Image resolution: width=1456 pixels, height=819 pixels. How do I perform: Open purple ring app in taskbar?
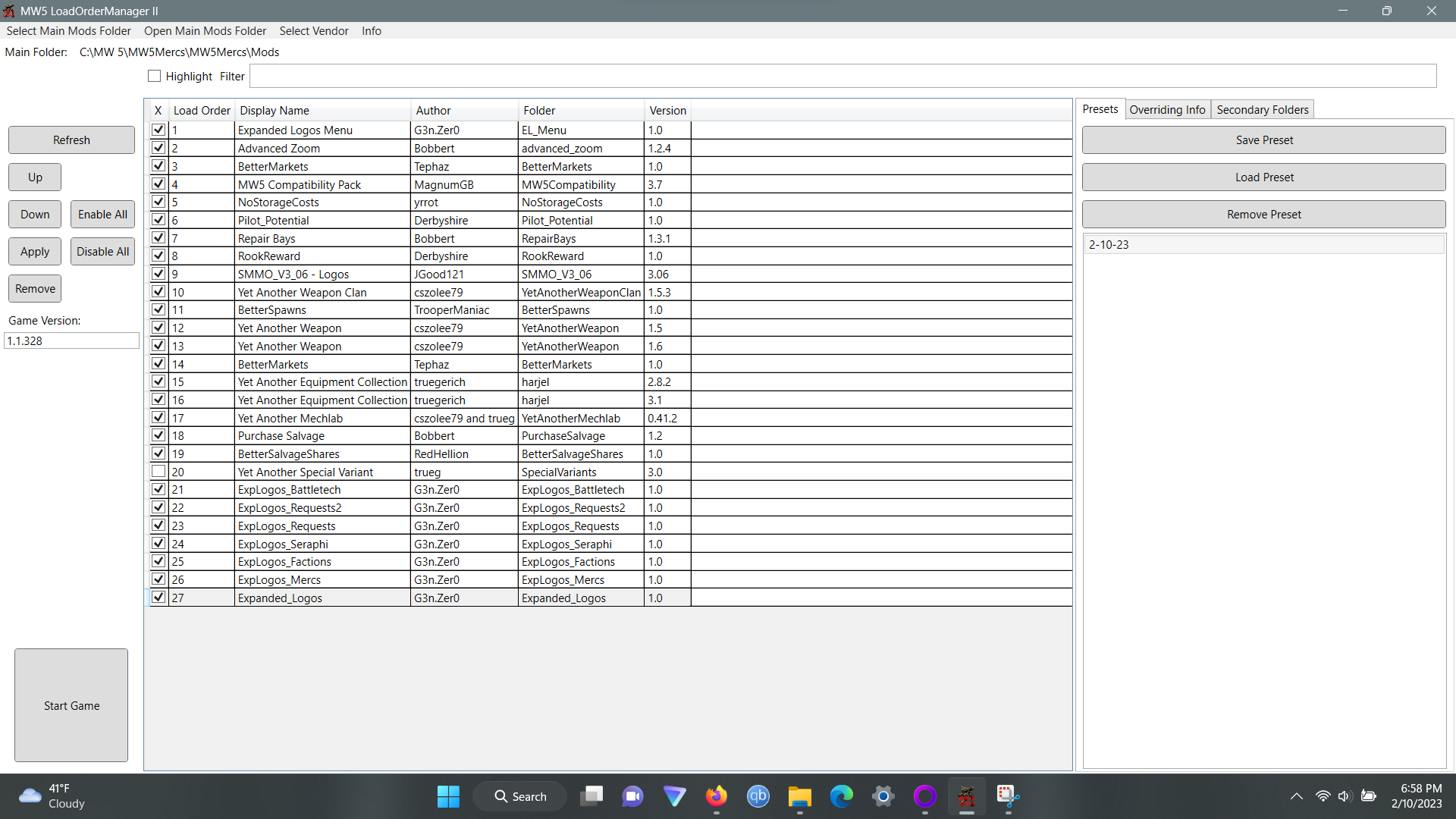pyautogui.click(x=924, y=796)
